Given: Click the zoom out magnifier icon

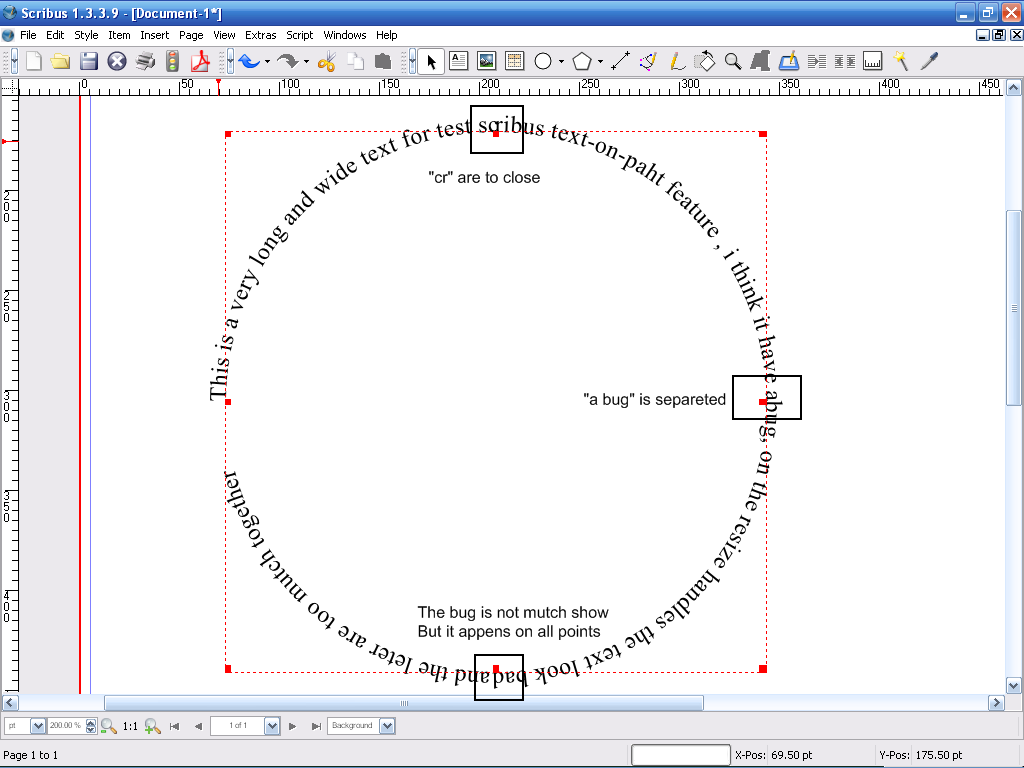Looking at the screenshot, I should 109,726.
